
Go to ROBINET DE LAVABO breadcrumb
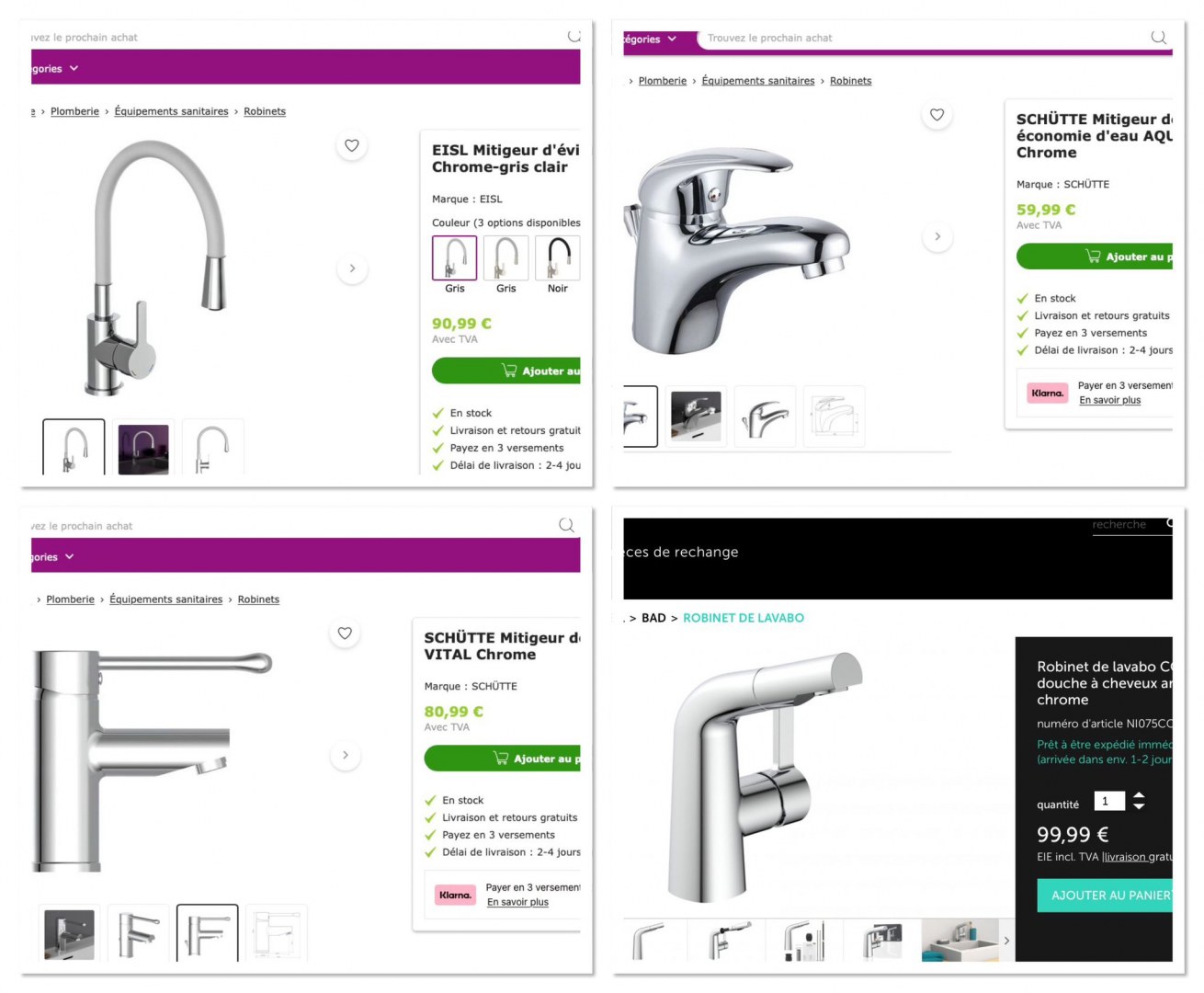coord(743,618)
